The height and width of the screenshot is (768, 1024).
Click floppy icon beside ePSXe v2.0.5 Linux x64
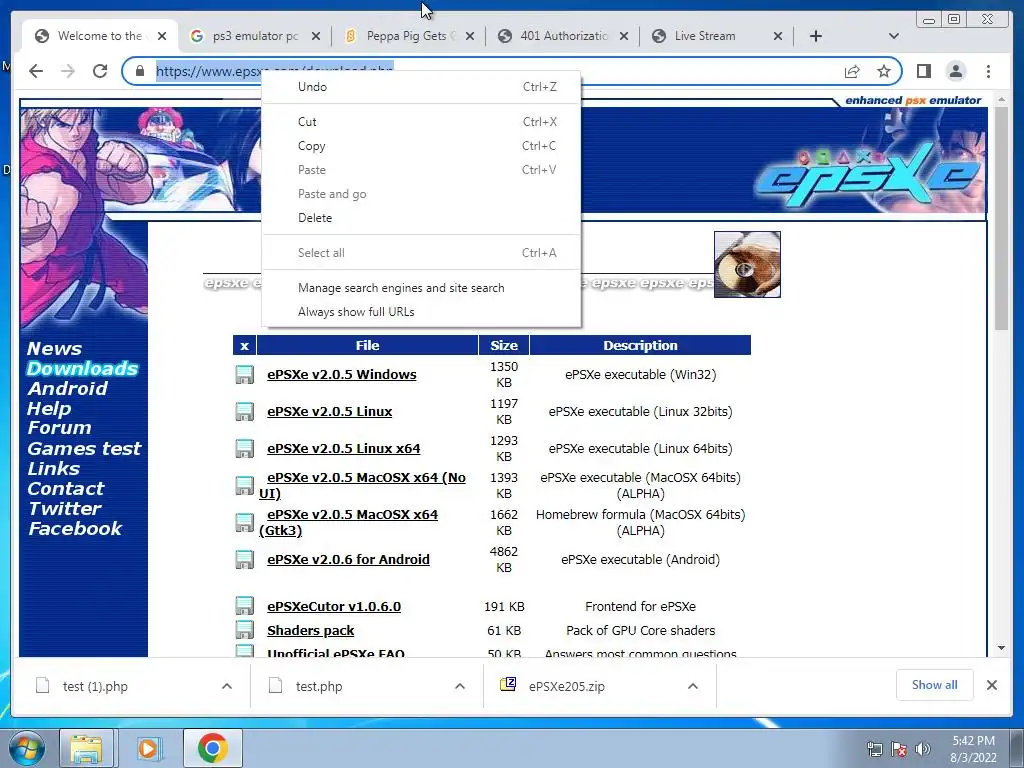click(x=244, y=449)
